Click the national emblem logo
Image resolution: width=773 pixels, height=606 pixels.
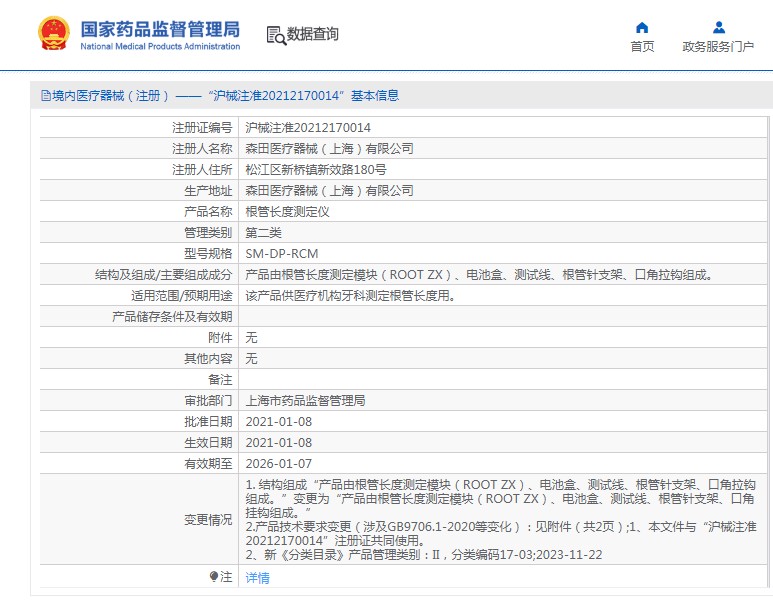(x=54, y=34)
